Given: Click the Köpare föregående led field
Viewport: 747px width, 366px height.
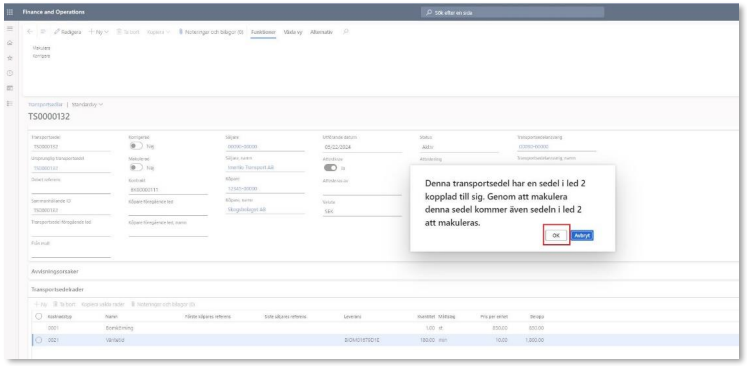Looking at the screenshot, I should [x=168, y=211].
